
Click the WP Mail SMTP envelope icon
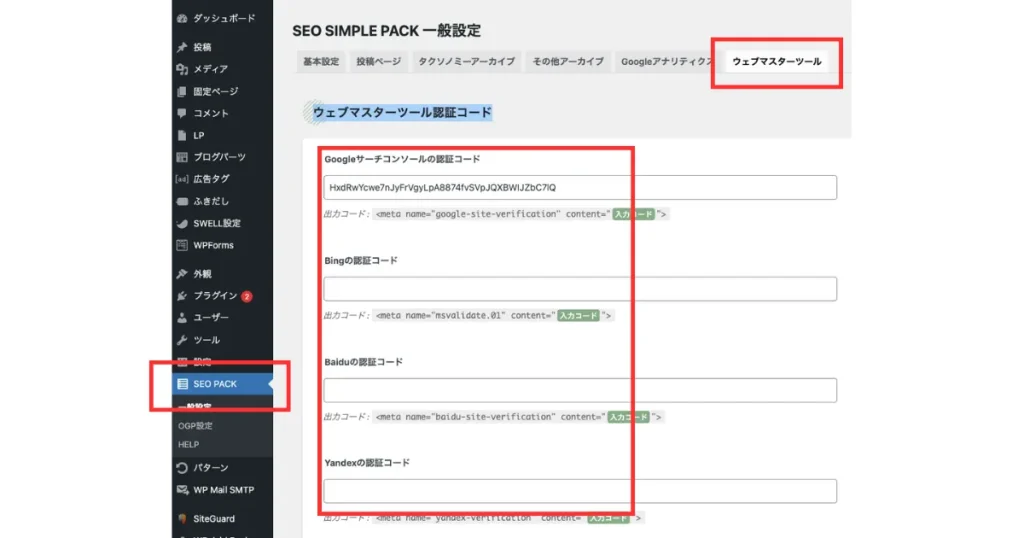click(x=182, y=490)
